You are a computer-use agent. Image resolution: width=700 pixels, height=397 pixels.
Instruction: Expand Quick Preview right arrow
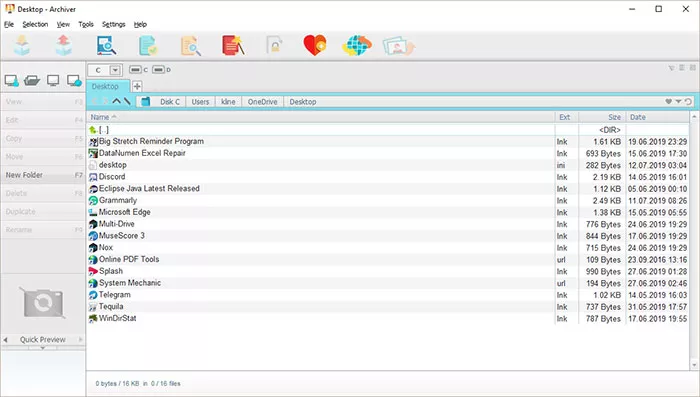point(81,339)
